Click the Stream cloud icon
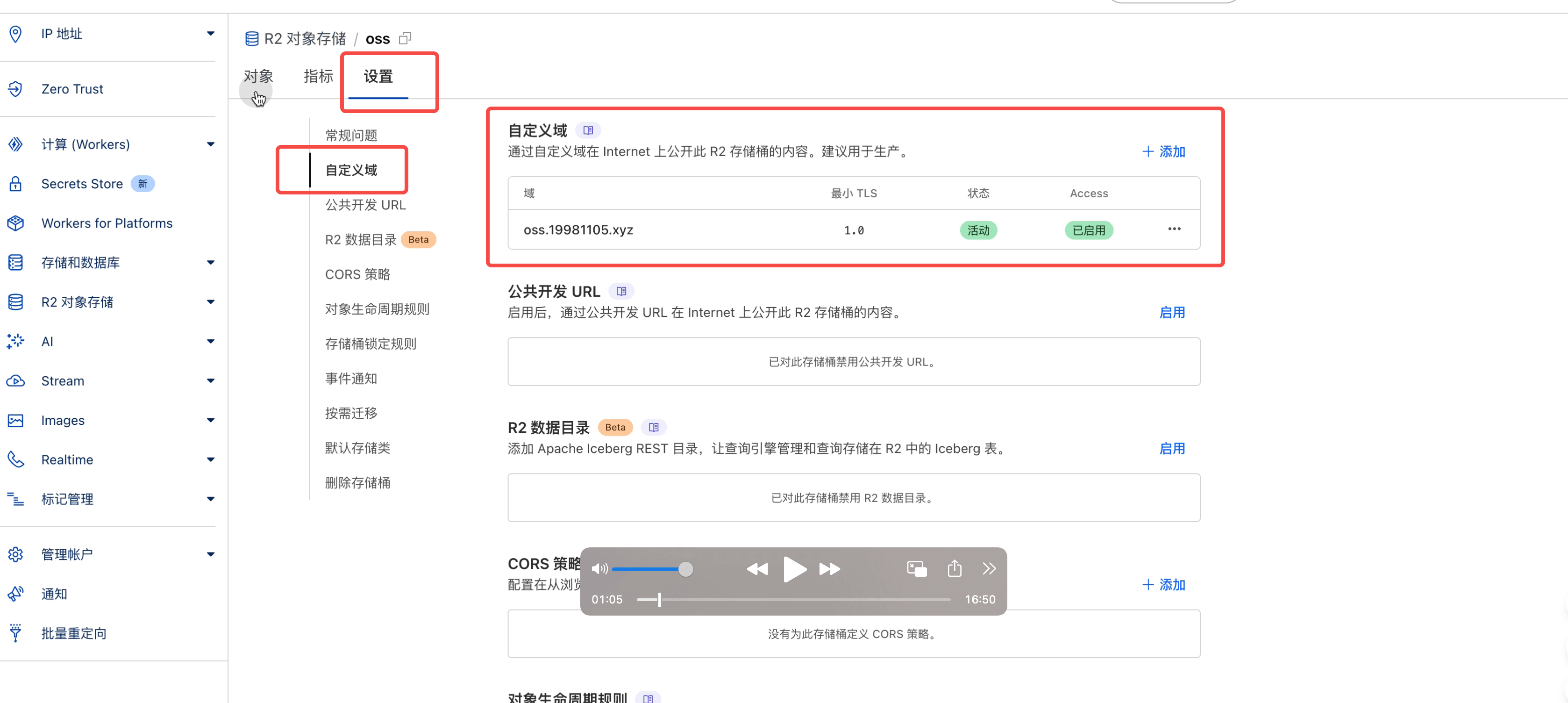1568x703 pixels. coord(16,381)
